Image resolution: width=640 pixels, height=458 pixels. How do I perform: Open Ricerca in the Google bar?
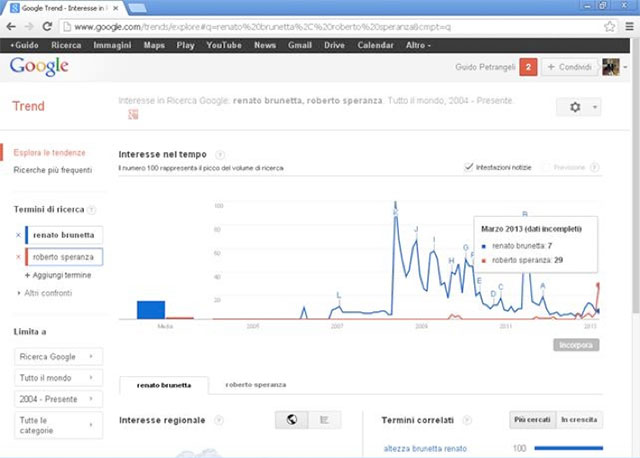coord(66,45)
